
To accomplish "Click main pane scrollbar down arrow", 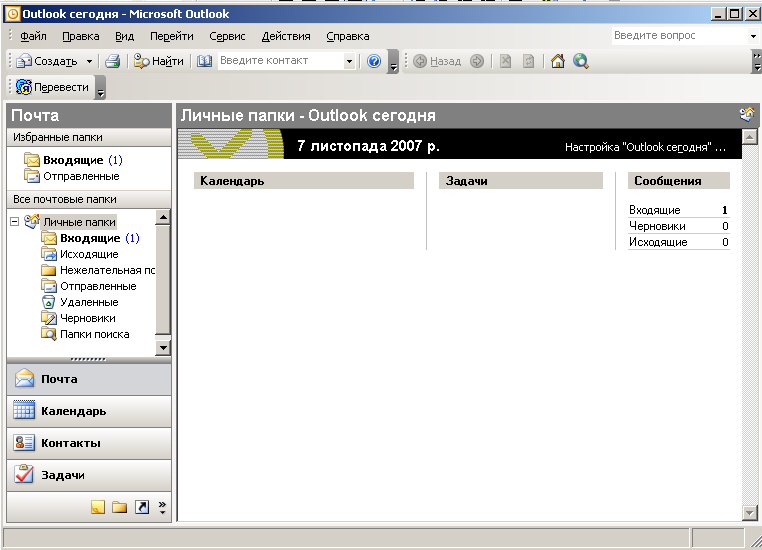I will 749,513.
